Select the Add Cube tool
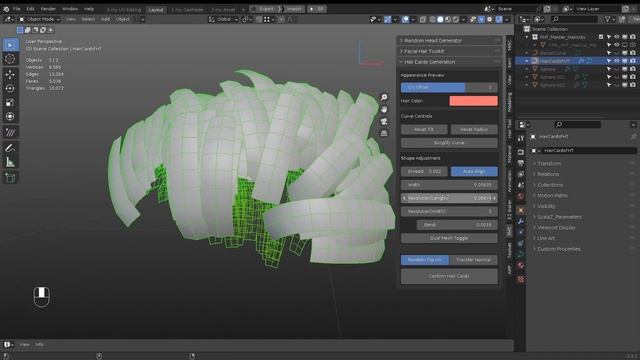Viewport: 640px width, 360px height. (10, 178)
